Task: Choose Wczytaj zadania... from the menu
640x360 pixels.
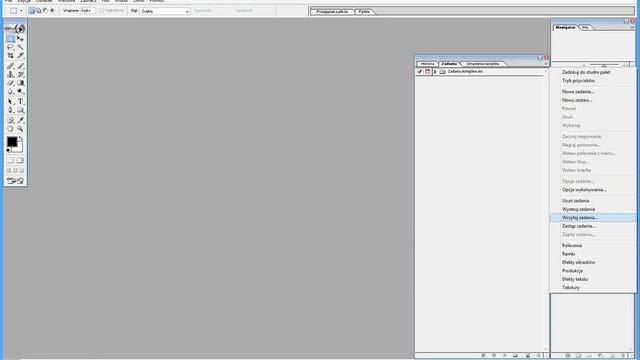Action: [x=580, y=218]
